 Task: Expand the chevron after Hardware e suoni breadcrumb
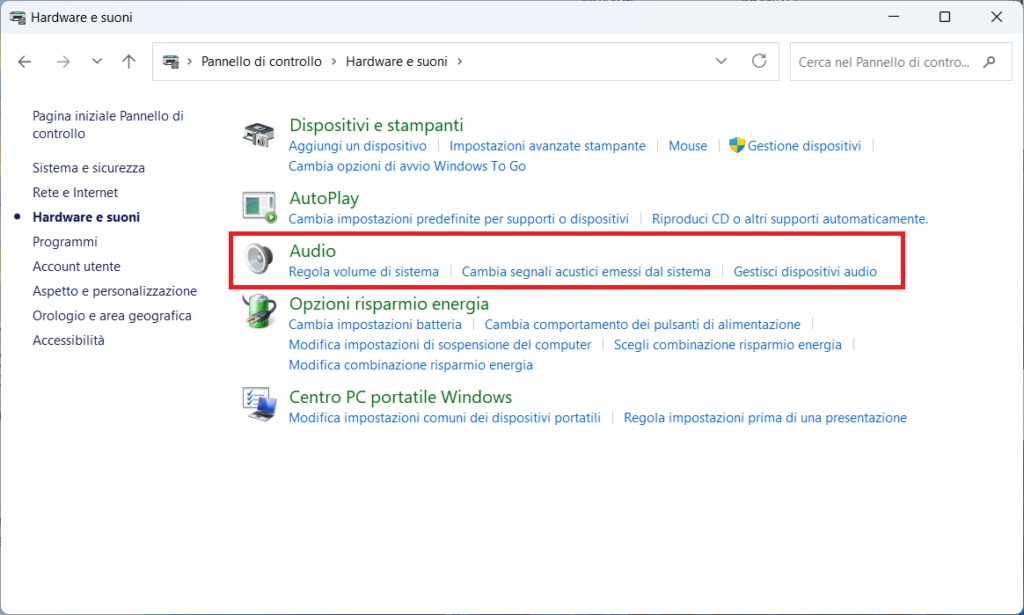coord(459,62)
